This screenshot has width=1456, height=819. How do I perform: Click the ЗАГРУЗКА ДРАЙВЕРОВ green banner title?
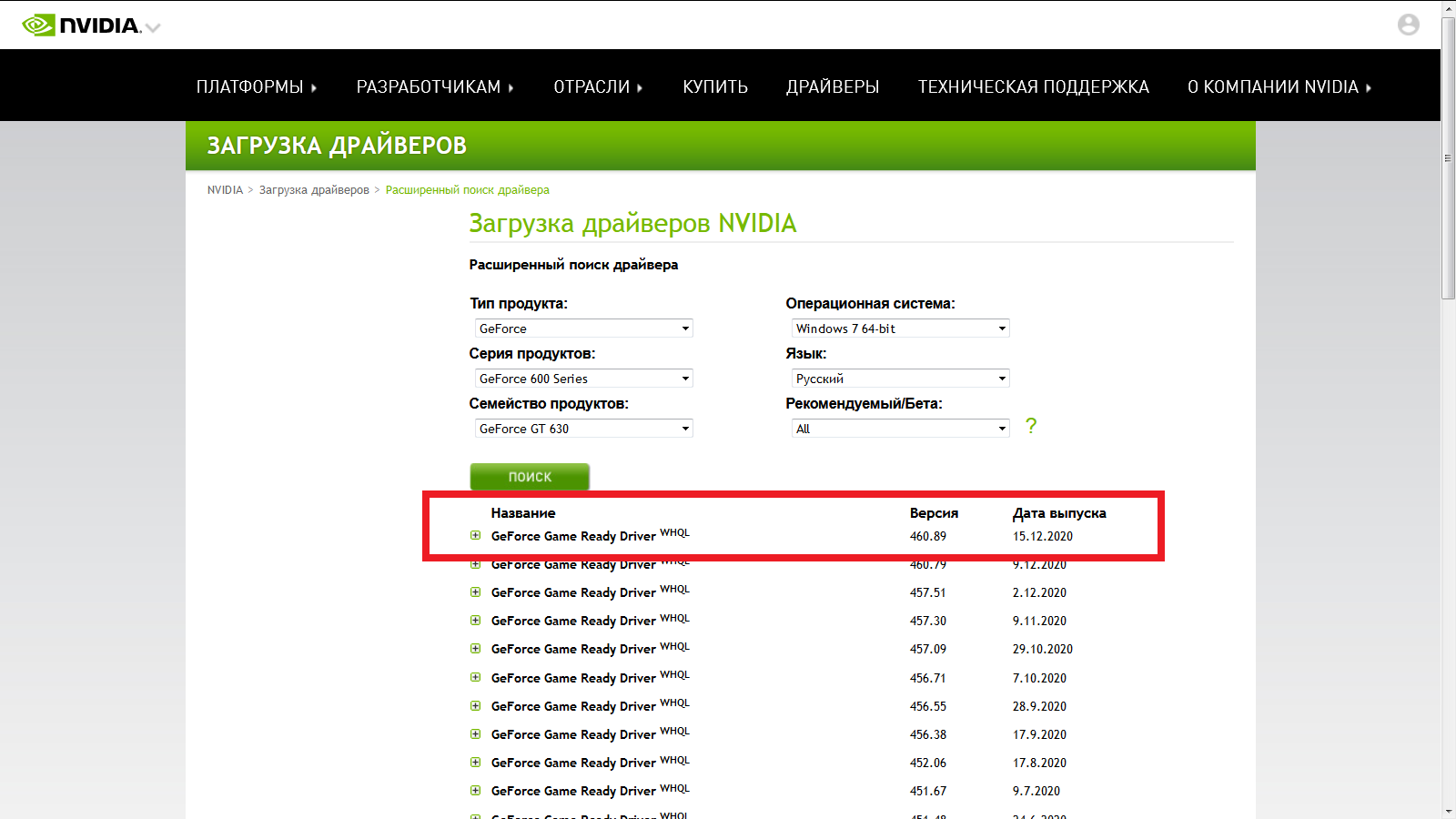tap(337, 146)
